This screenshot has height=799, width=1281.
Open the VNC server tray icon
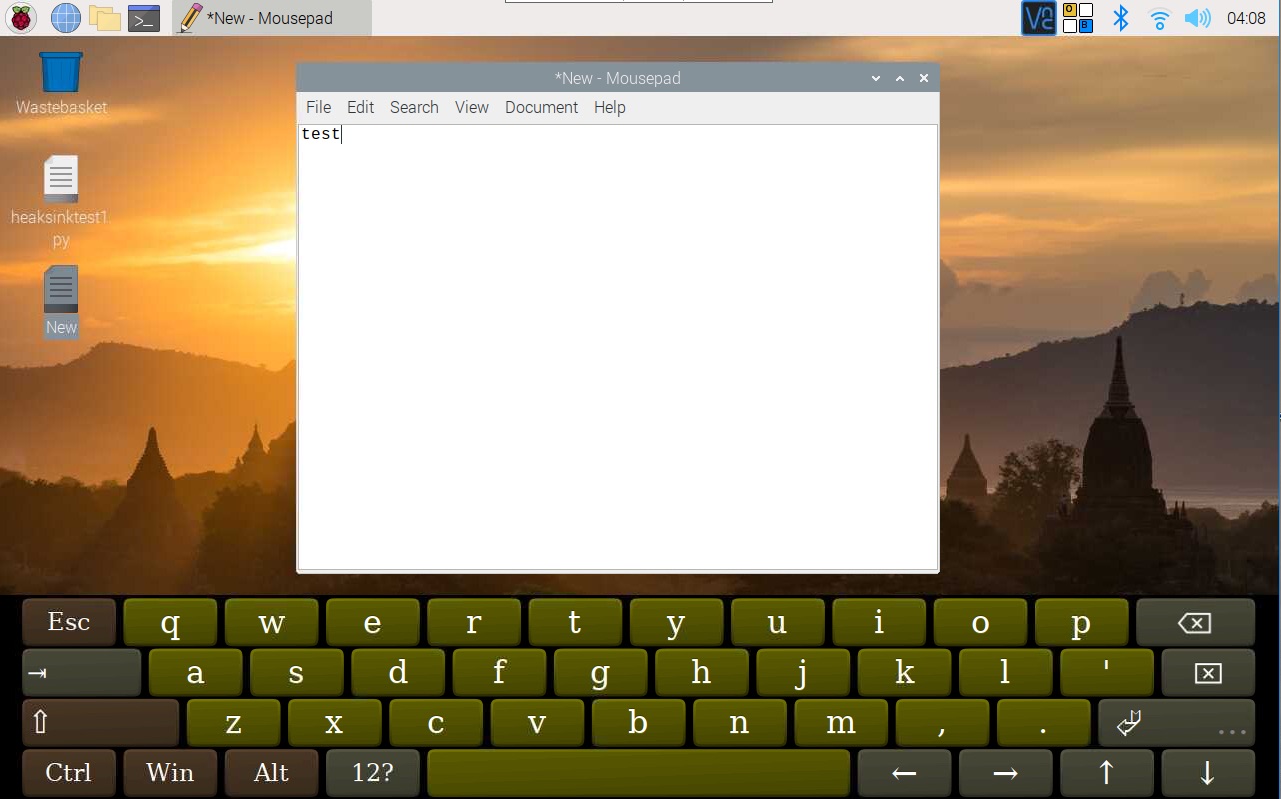(1038, 18)
